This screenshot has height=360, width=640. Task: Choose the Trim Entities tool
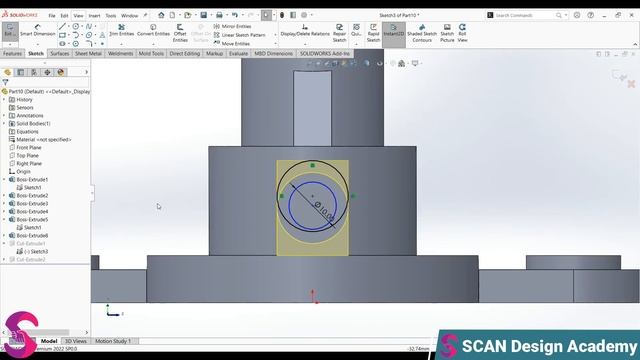121,30
